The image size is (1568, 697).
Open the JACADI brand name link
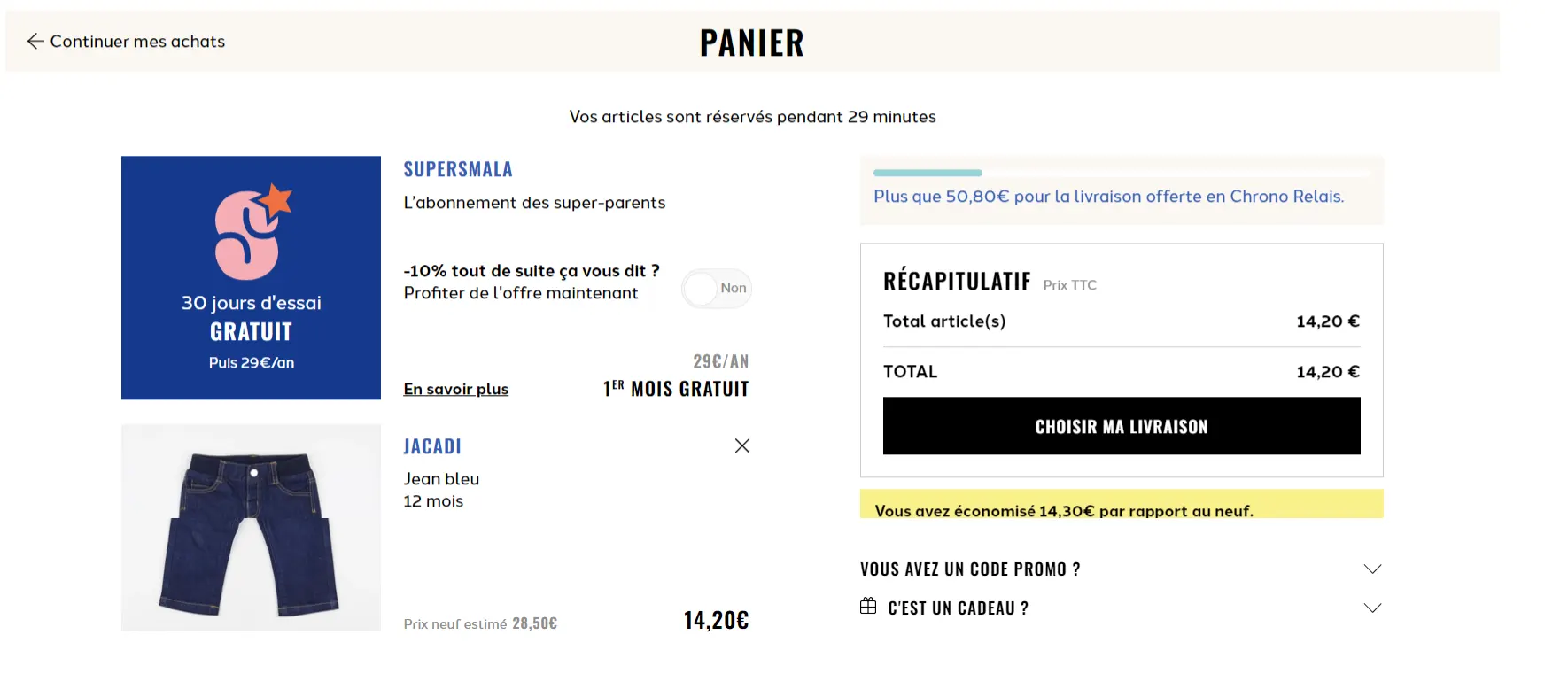pyautogui.click(x=432, y=446)
